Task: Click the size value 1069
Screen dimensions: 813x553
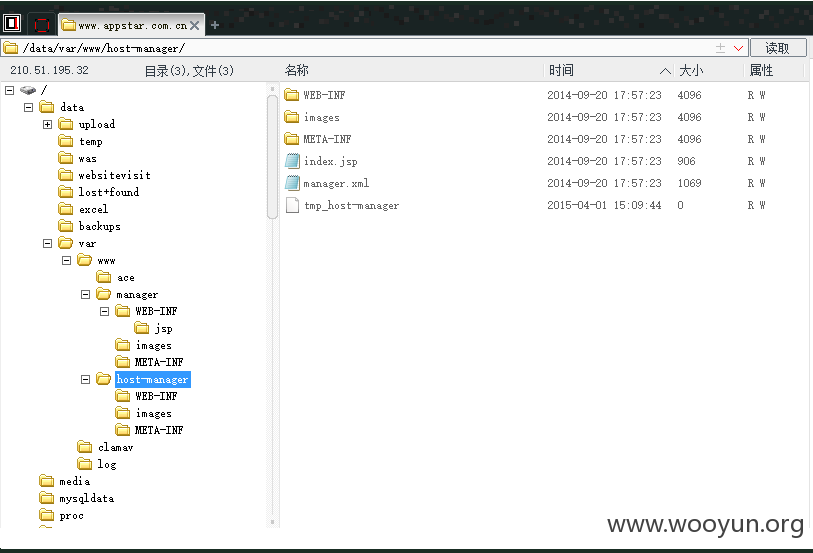Action: (689, 183)
